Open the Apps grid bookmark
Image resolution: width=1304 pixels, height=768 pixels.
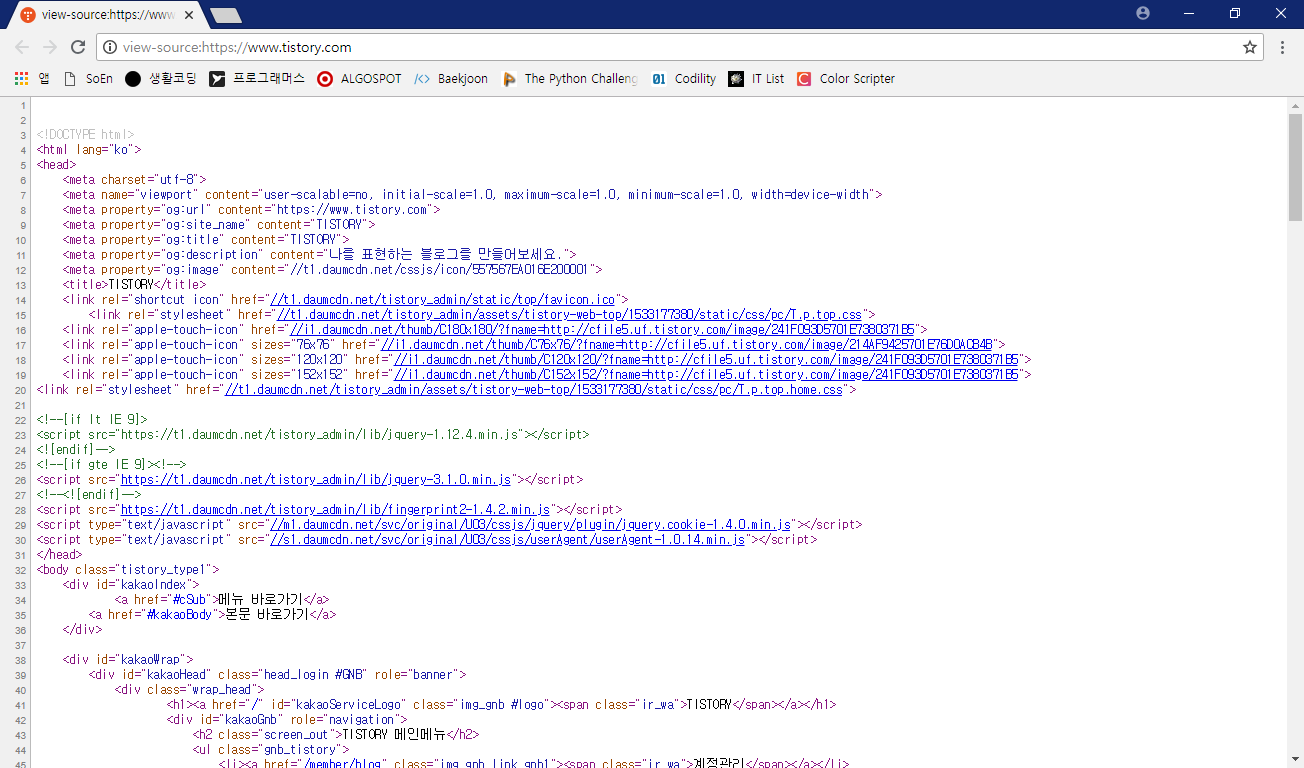pos(32,78)
